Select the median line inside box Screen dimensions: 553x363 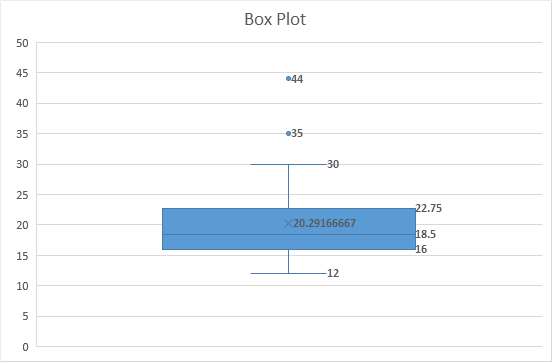tap(289, 234)
